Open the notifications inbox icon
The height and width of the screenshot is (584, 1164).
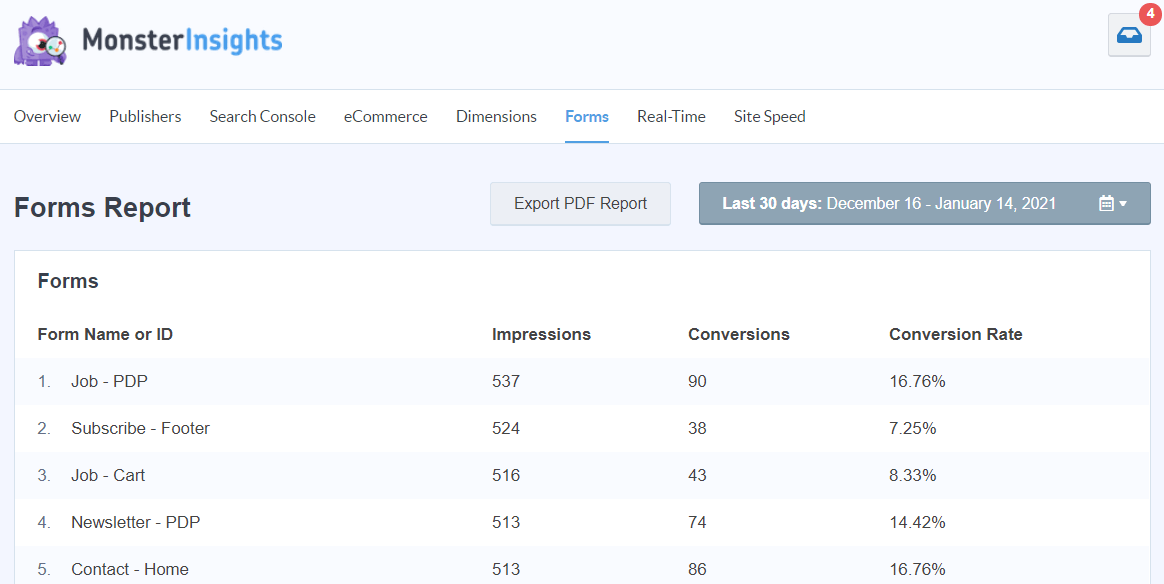1129,35
